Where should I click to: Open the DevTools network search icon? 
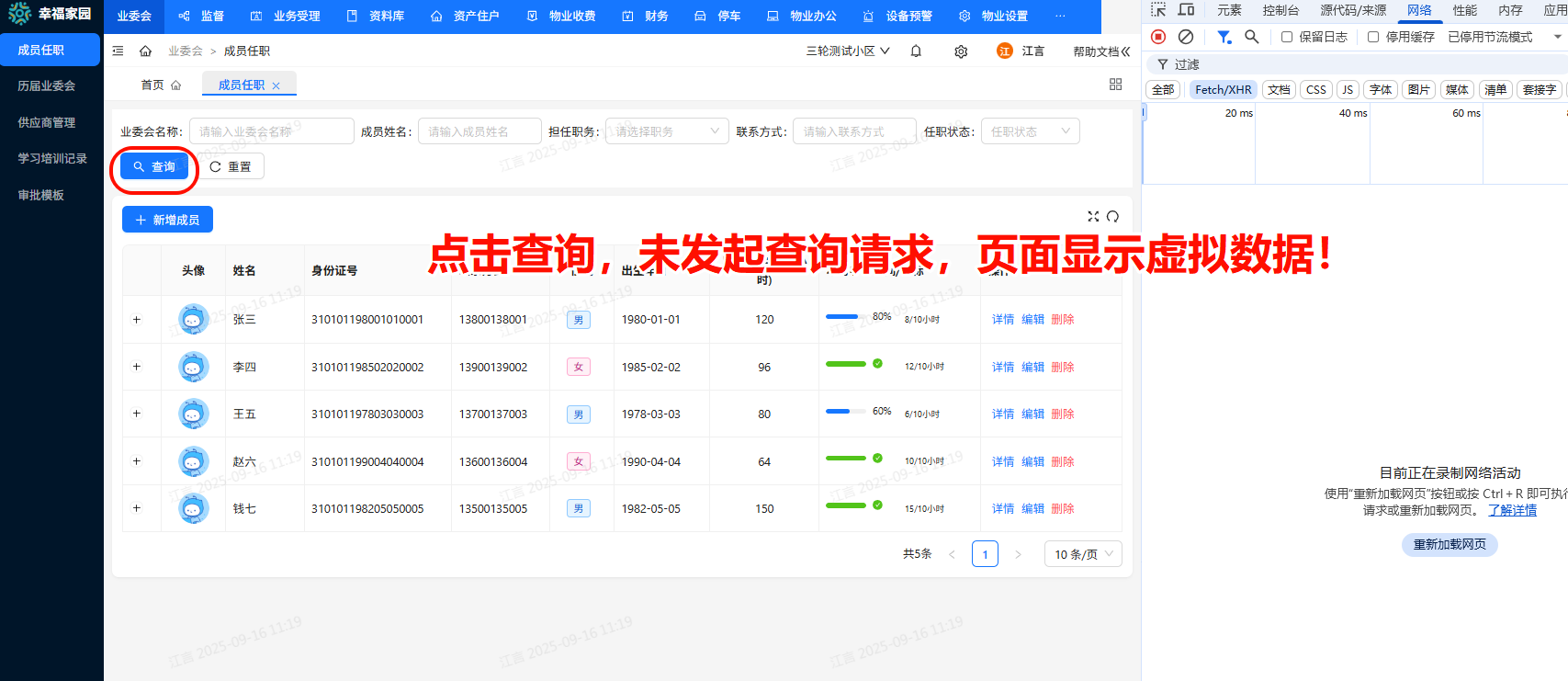coord(1251,37)
